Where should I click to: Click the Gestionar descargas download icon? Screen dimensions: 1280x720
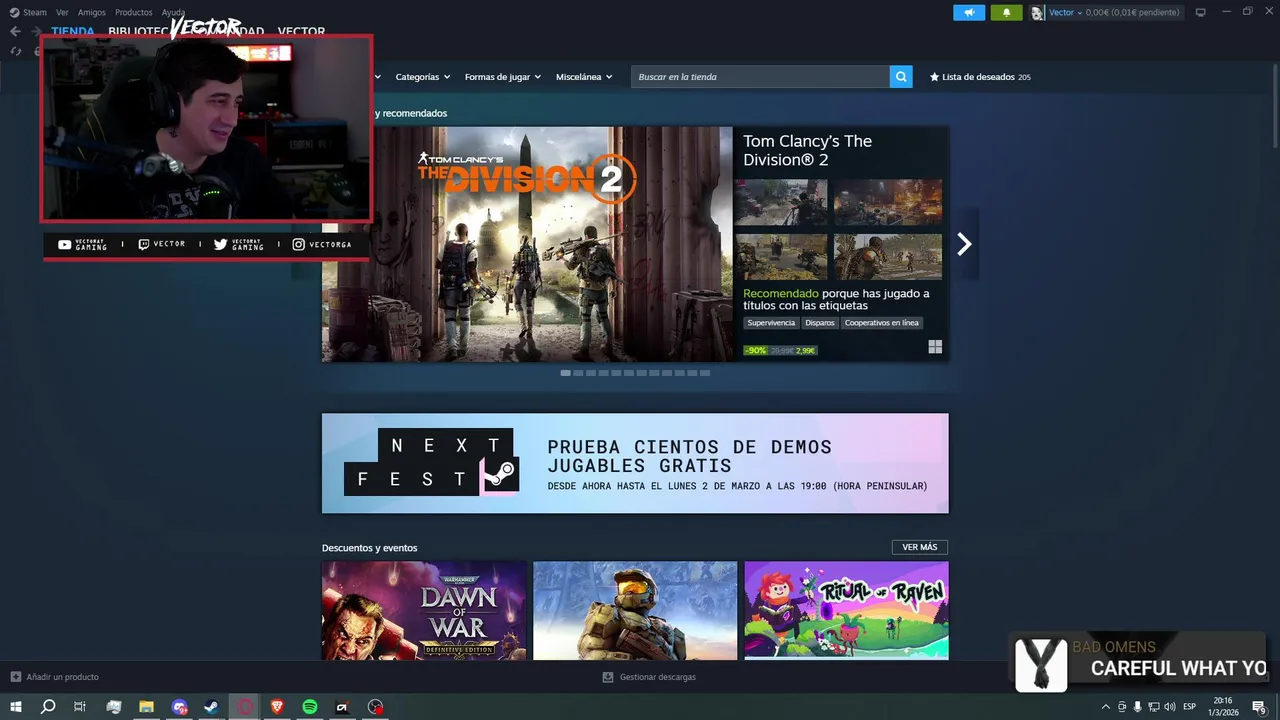click(x=608, y=677)
